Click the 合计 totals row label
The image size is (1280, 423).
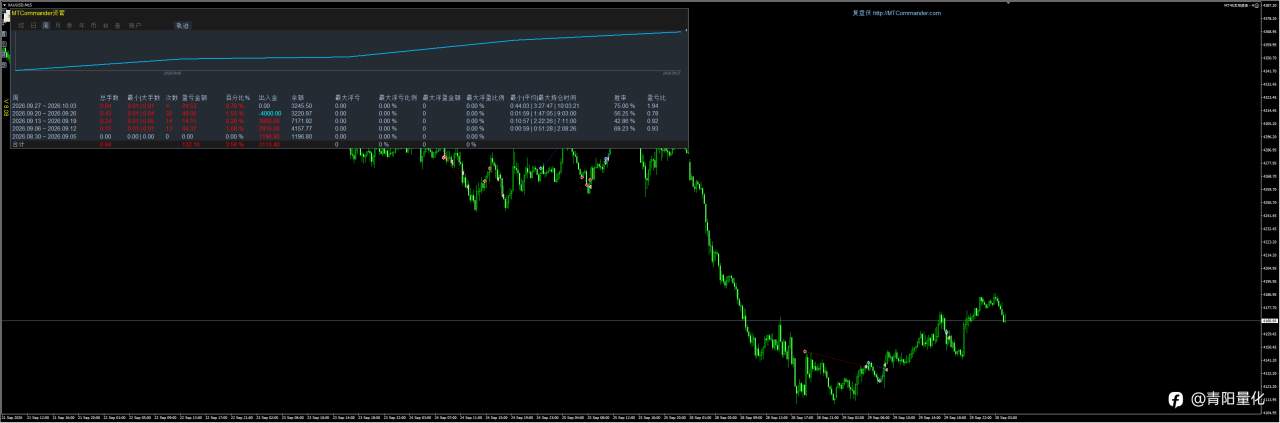click(17, 144)
